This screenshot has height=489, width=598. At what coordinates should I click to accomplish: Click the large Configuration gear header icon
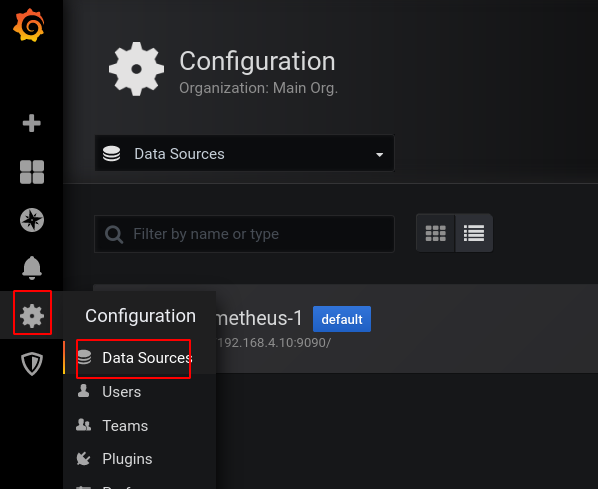[x=137, y=69]
